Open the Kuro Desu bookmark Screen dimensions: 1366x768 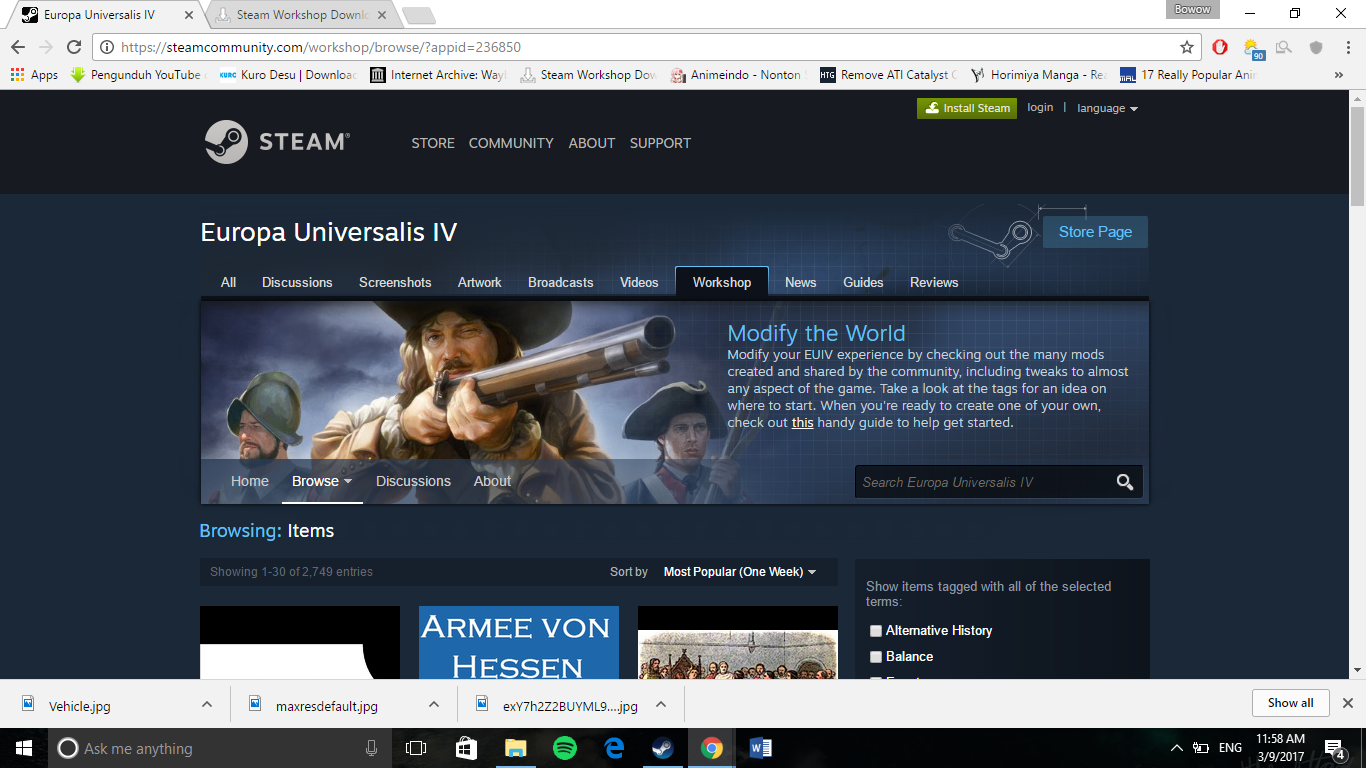point(288,75)
